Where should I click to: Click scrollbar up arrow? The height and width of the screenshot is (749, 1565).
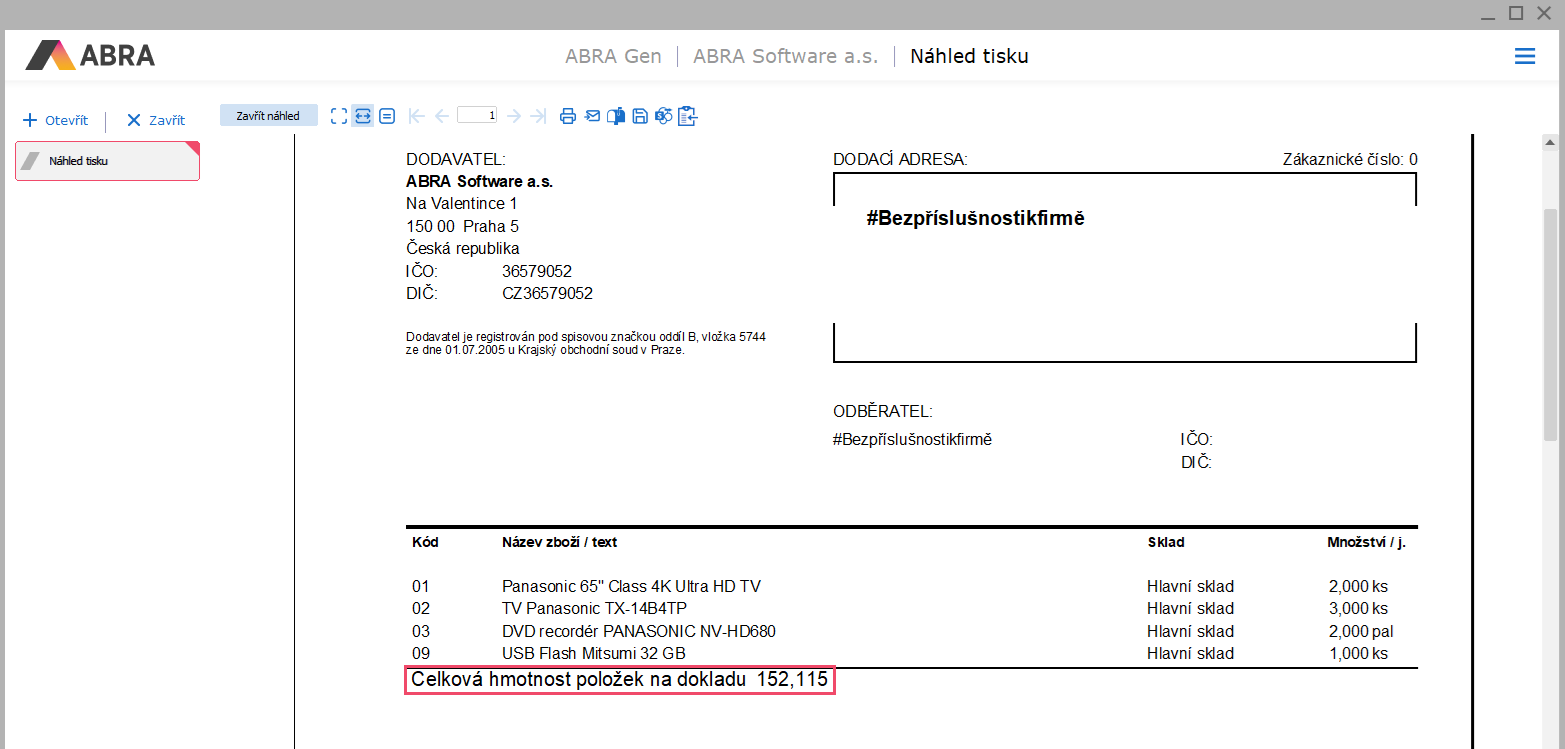click(x=1551, y=143)
